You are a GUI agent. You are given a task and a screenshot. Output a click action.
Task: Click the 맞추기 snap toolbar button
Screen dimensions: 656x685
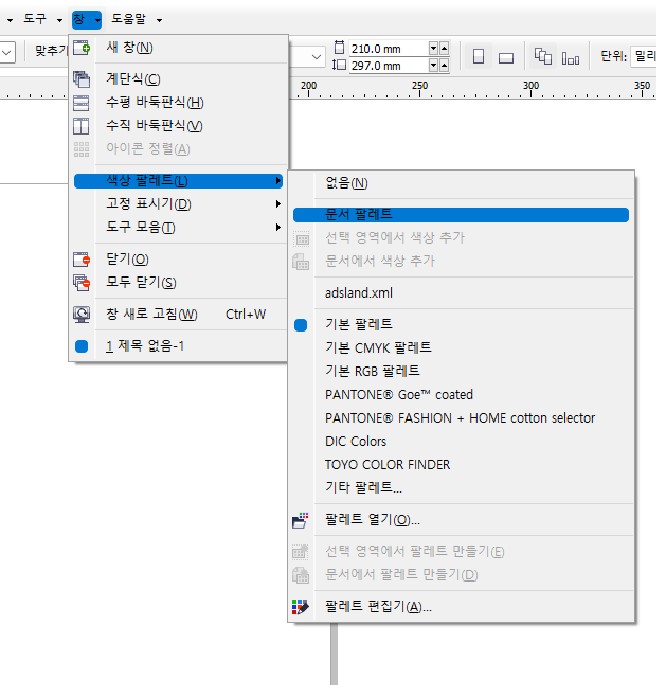coord(51,51)
